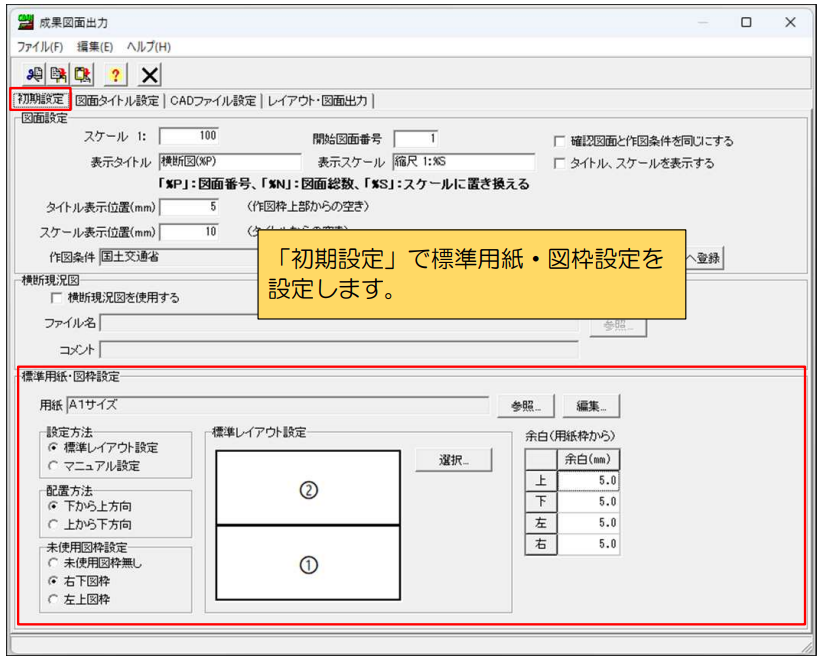
Task: Click the 右 margin value cell
Action: pyautogui.click(x=588, y=544)
